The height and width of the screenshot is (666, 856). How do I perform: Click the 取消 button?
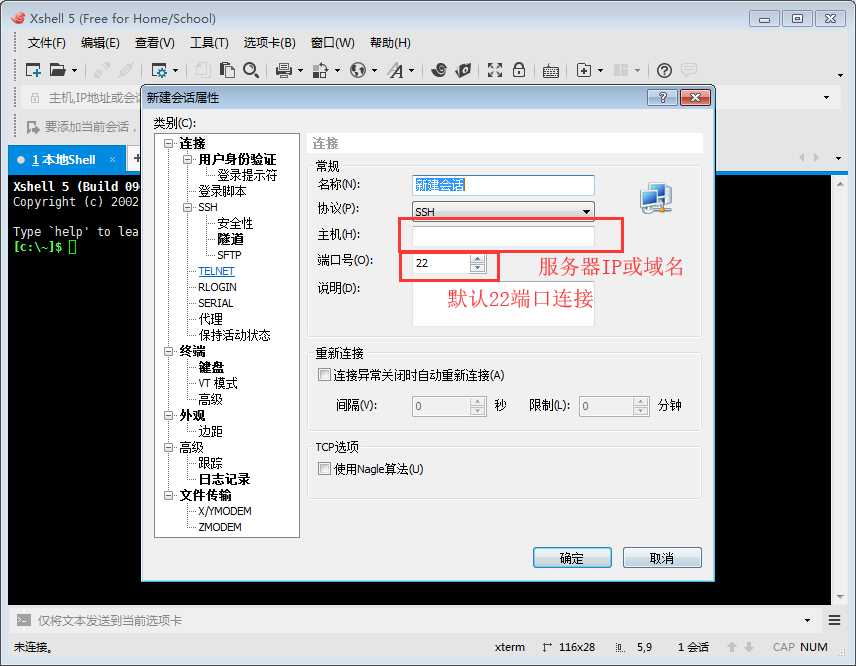[662, 558]
